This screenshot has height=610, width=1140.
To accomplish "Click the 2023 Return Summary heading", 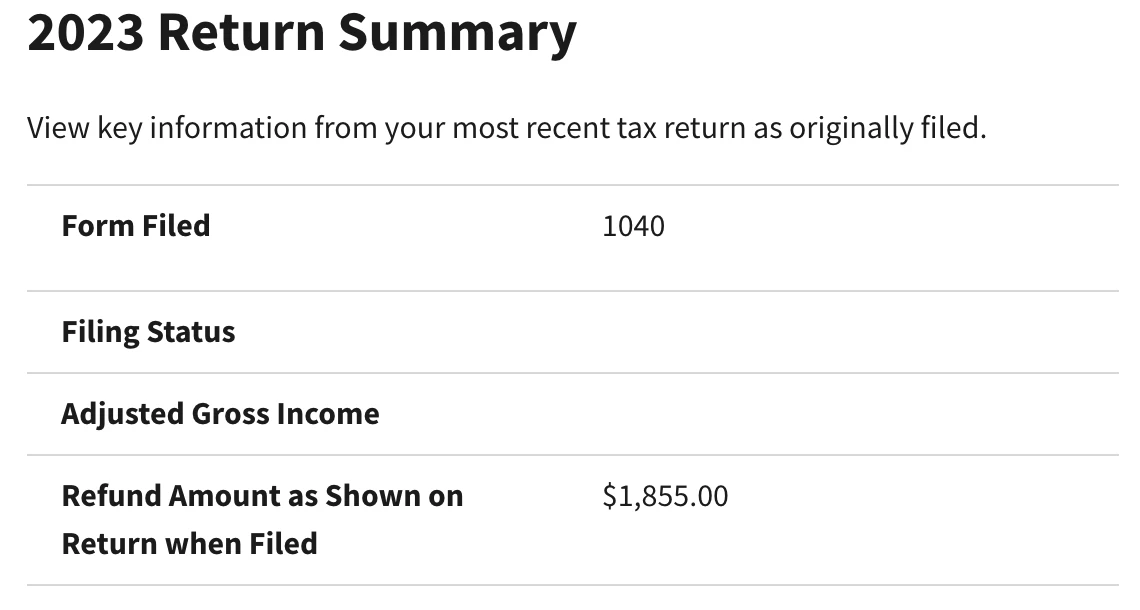I will [302, 33].
